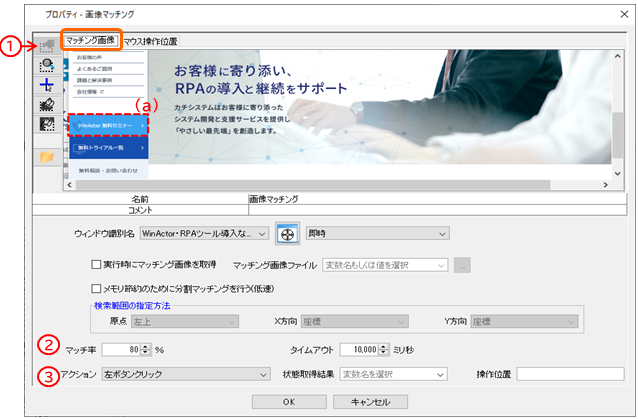Click the 名前 field showing 画像マッチング
The width and height of the screenshot is (638, 419).
tap(437, 199)
